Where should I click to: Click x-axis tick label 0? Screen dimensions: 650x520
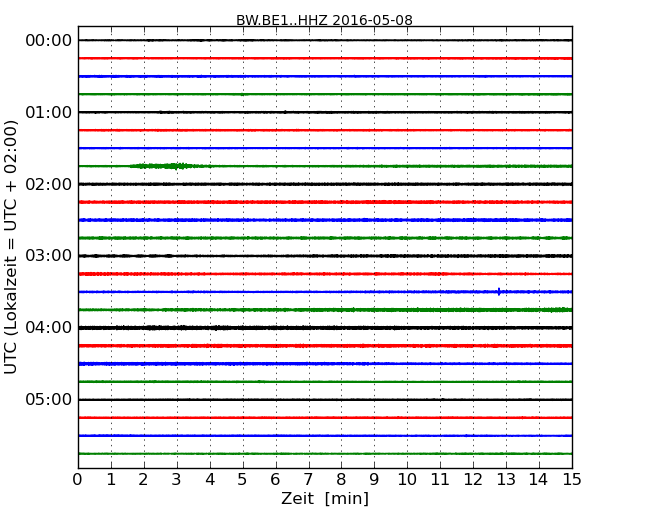click(x=78, y=480)
